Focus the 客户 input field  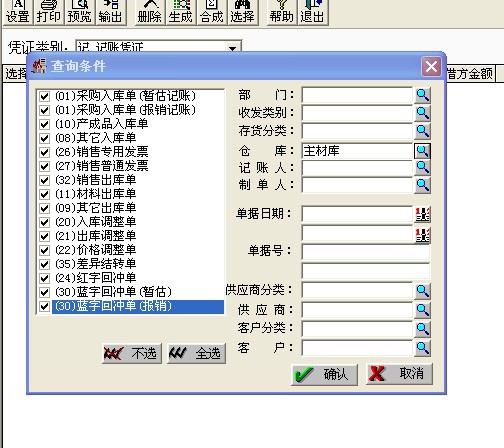coord(357,348)
